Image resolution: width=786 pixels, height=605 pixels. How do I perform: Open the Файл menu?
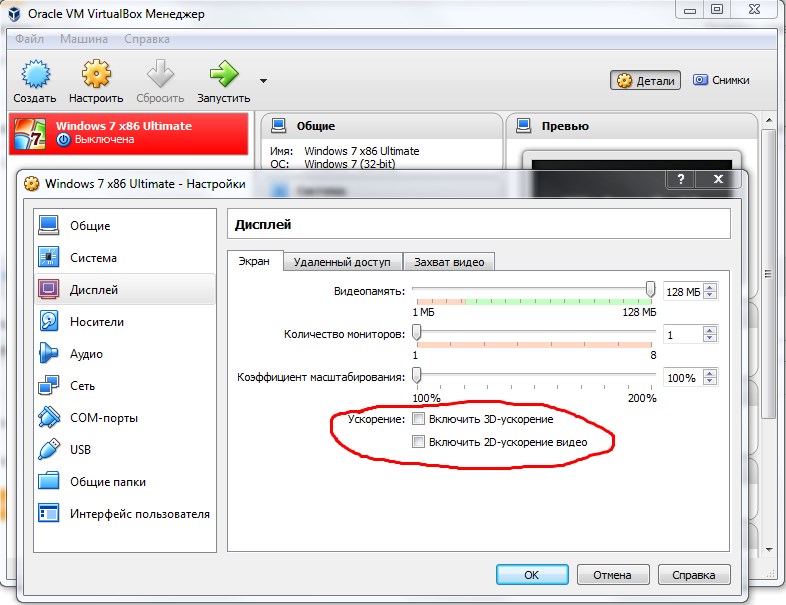pos(29,39)
